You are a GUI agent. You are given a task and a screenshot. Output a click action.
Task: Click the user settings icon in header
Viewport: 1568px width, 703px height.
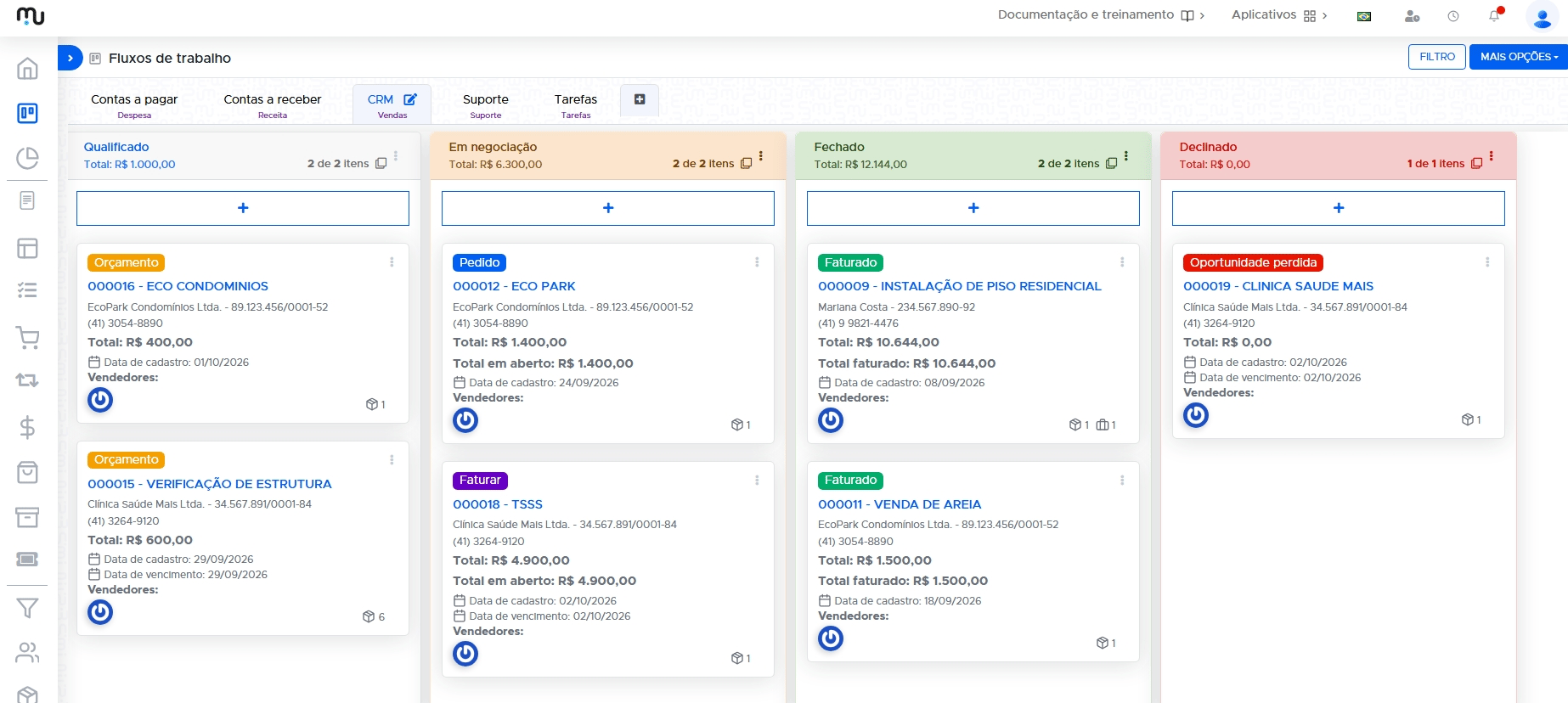point(1412,16)
